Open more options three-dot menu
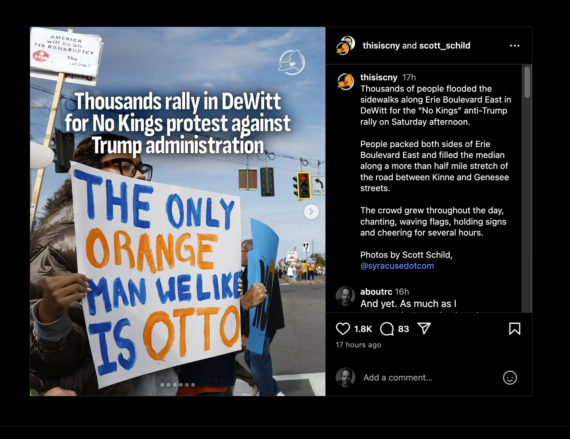Image resolution: width=570 pixels, height=439 pixels. click(x=514, y=46)
